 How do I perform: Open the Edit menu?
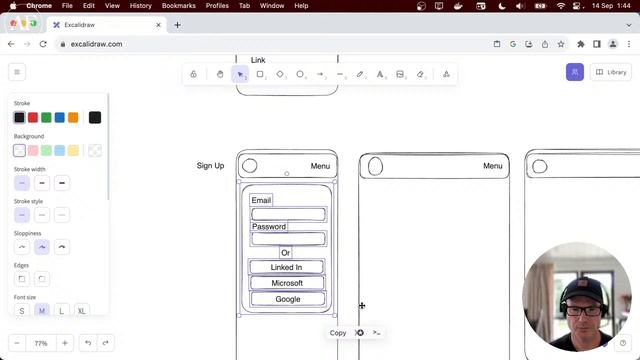pos(89,6)
